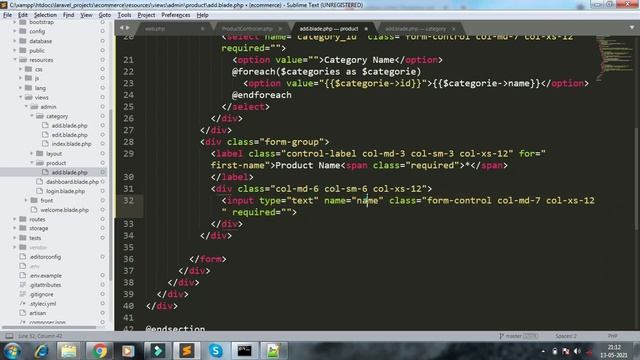The height and width of the screenshot is (360, 640).
Task: Open the View menu
Action: [86, 15]
